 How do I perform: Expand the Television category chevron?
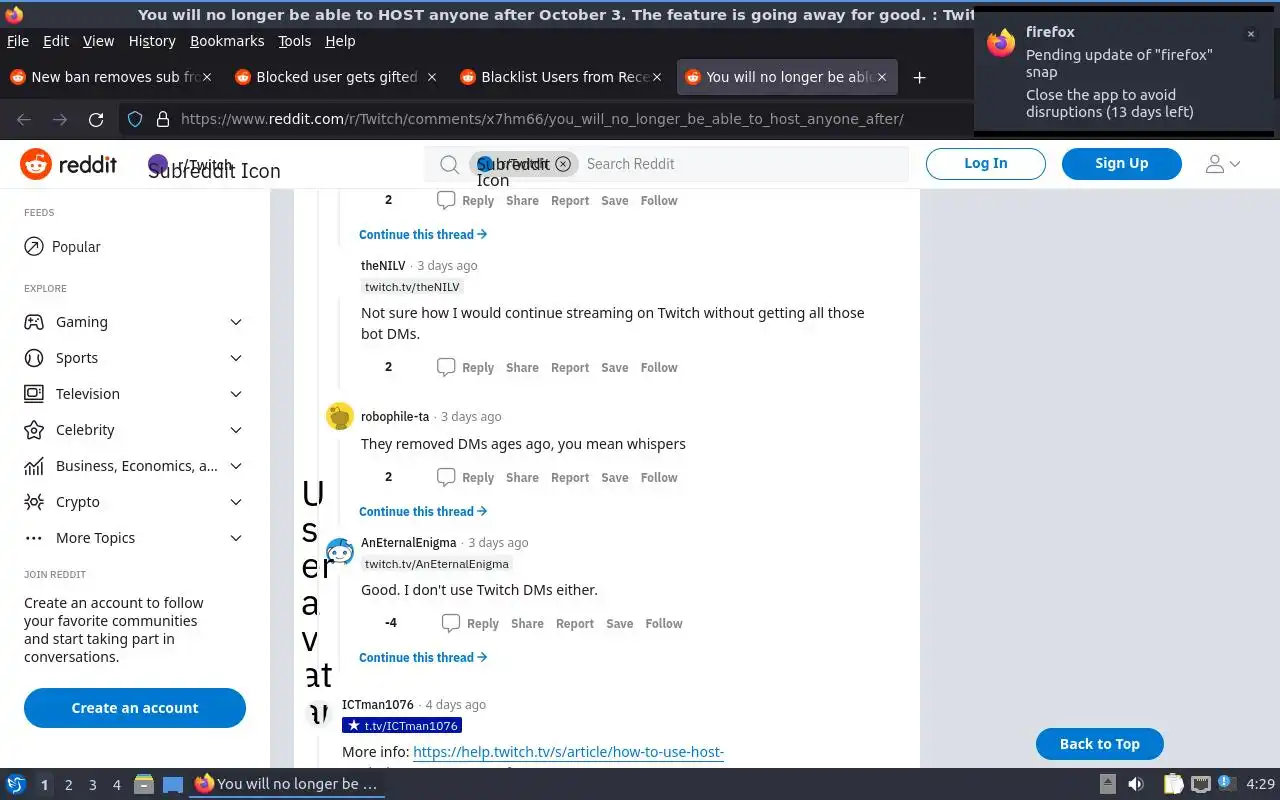(236, 394)
